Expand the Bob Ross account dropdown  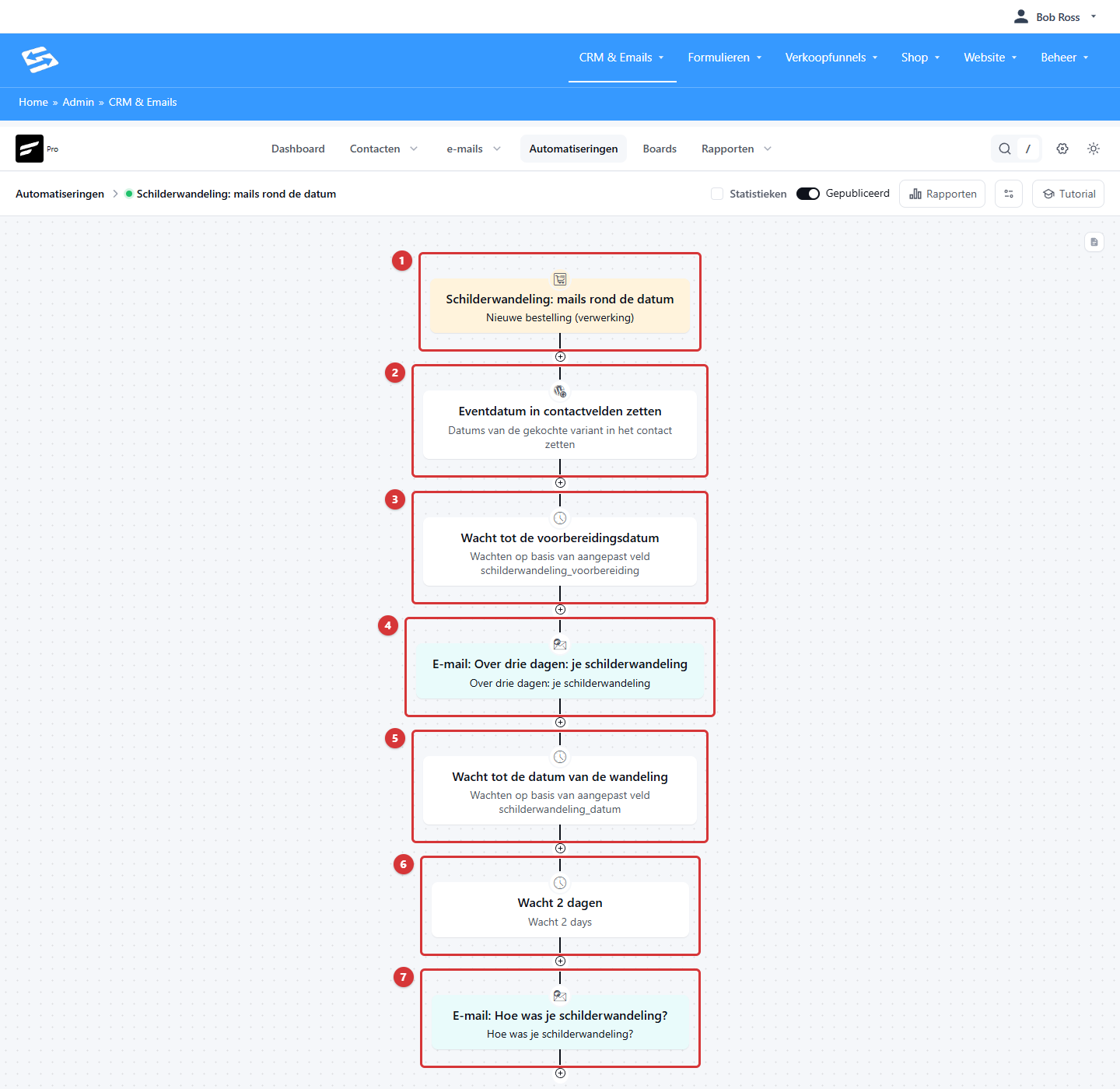tap(1094, 16)
